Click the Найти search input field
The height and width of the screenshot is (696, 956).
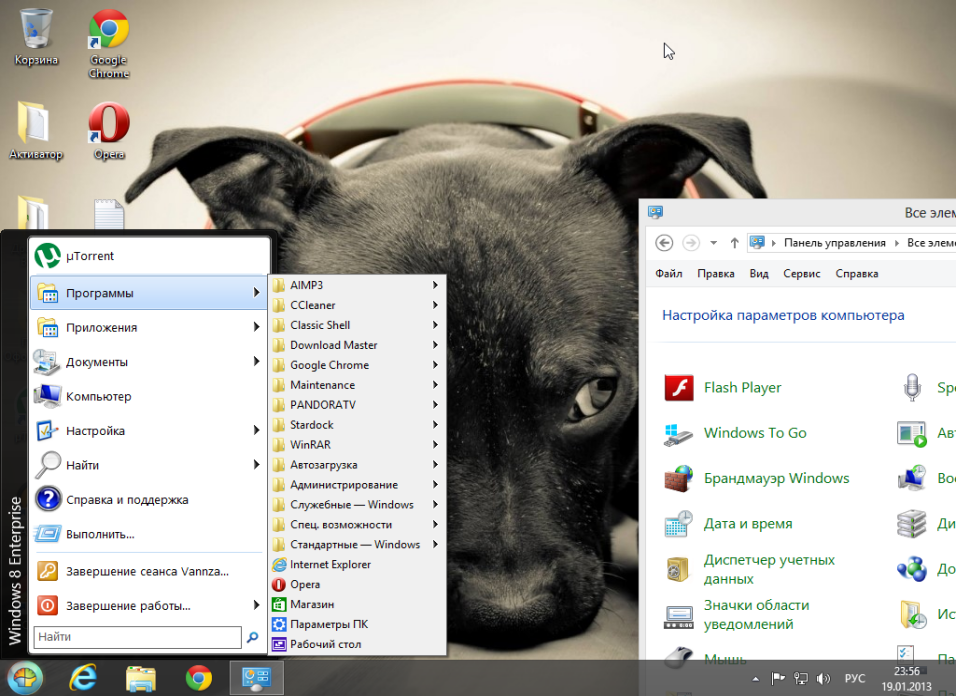coord(138,637)
